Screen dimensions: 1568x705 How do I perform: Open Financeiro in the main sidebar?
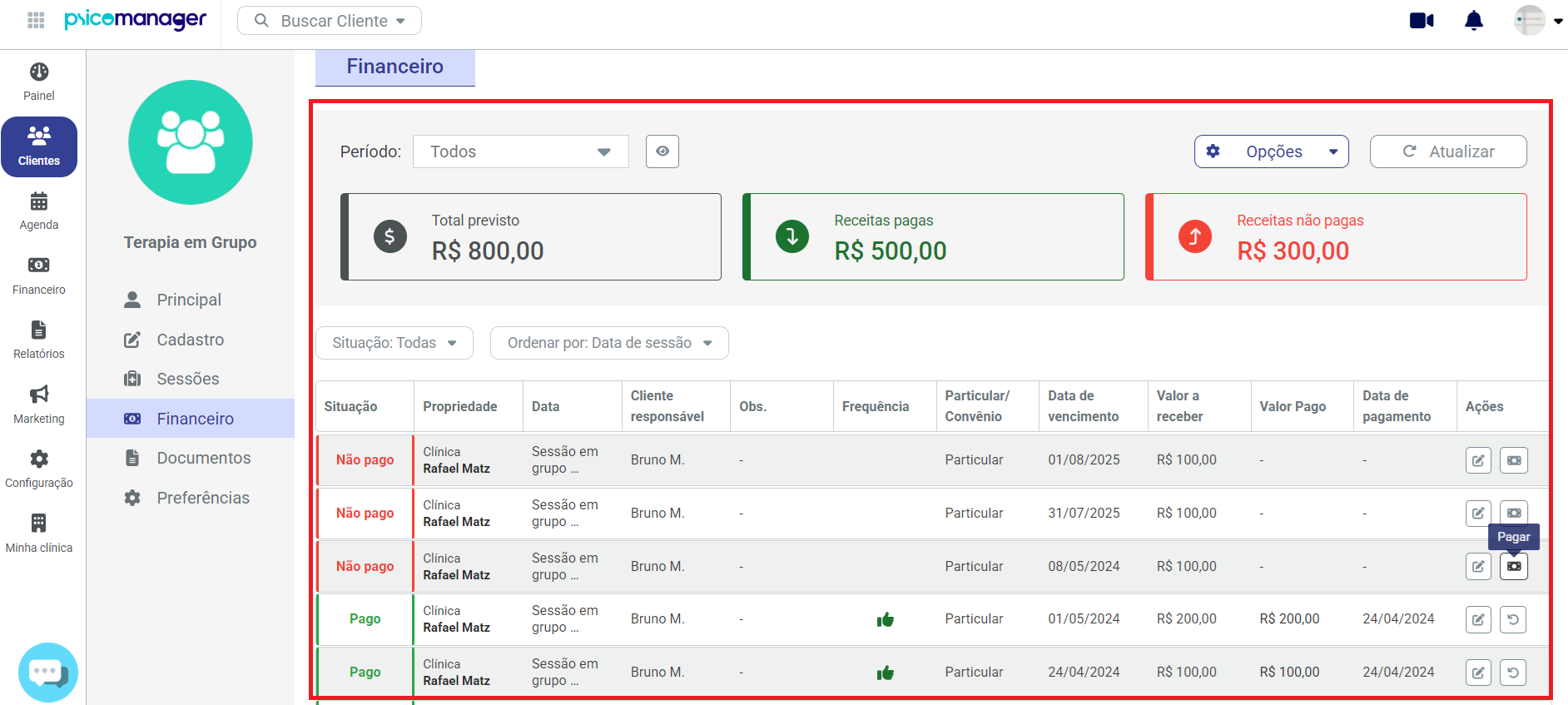(39, 276)
